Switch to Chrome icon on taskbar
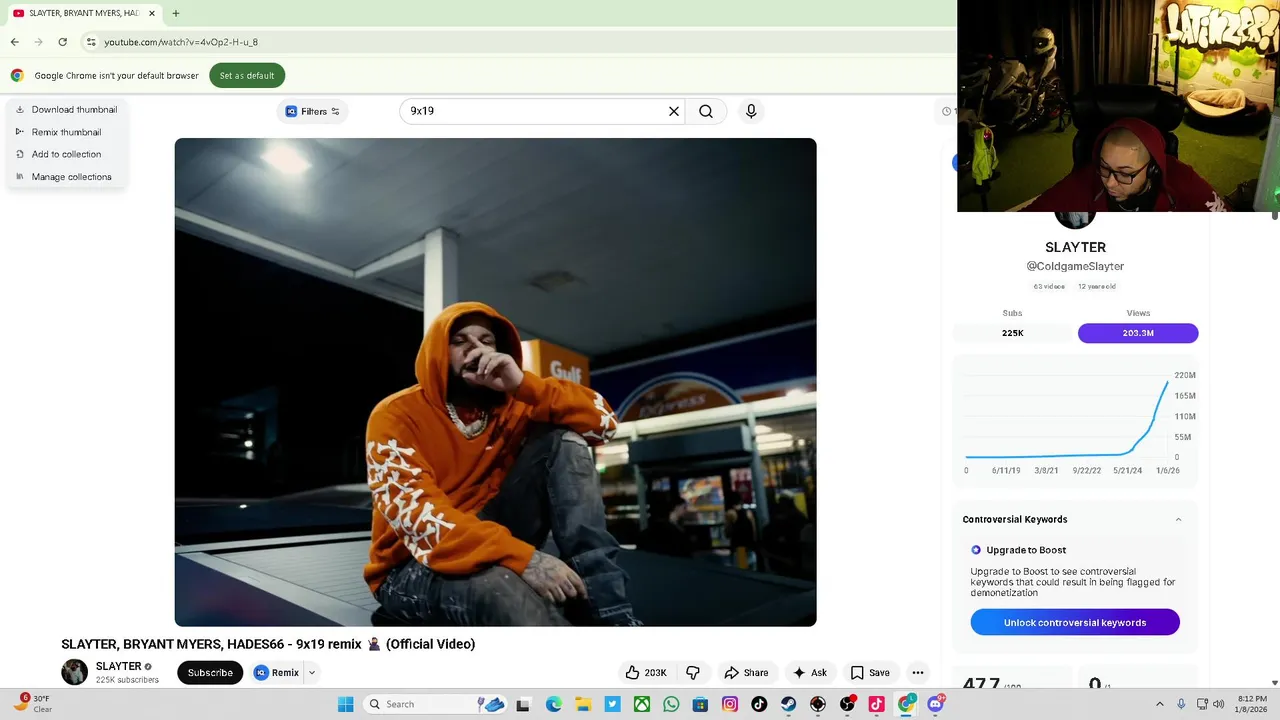Screen dimensions: 1280x720 906,704
